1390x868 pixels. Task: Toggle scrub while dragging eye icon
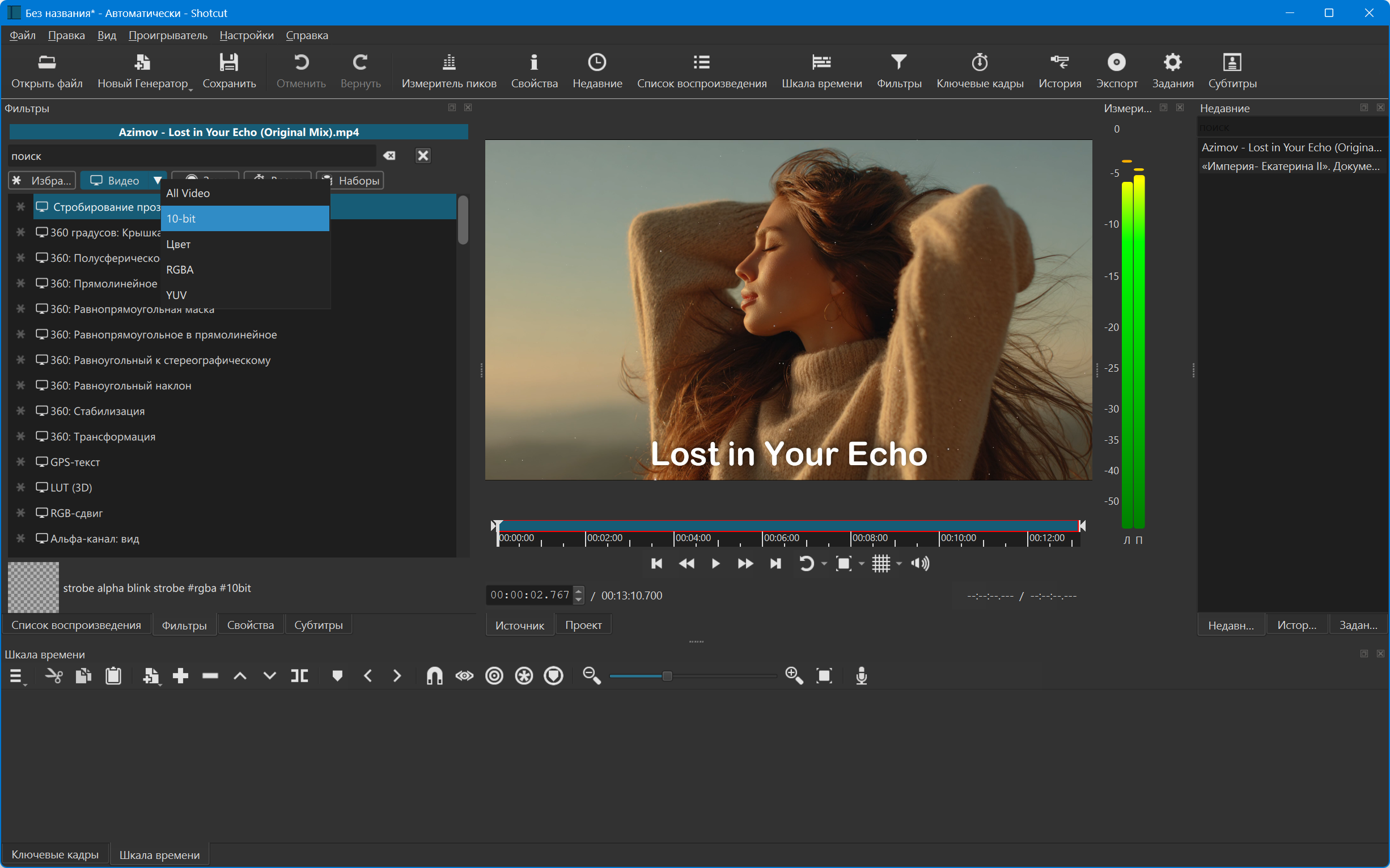coord(464,676)
